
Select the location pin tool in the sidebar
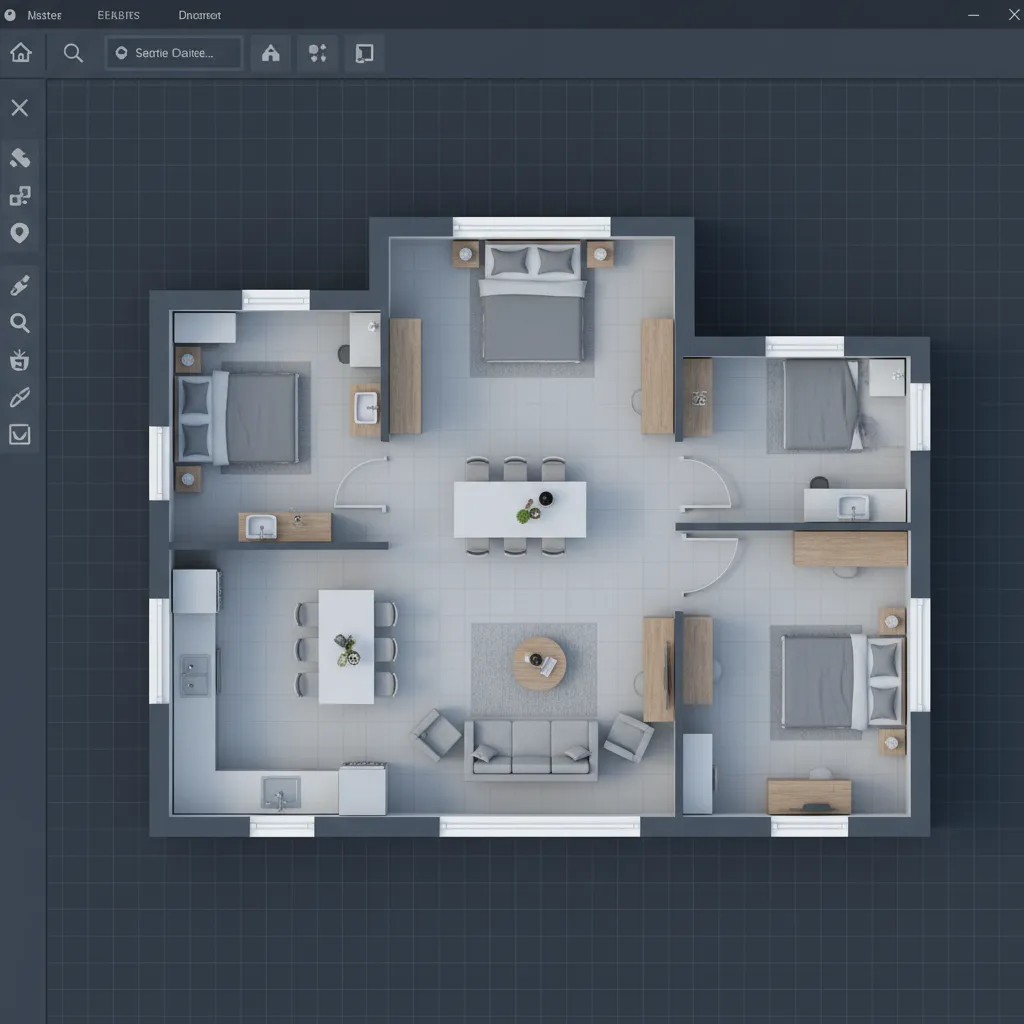click(20, 233)
